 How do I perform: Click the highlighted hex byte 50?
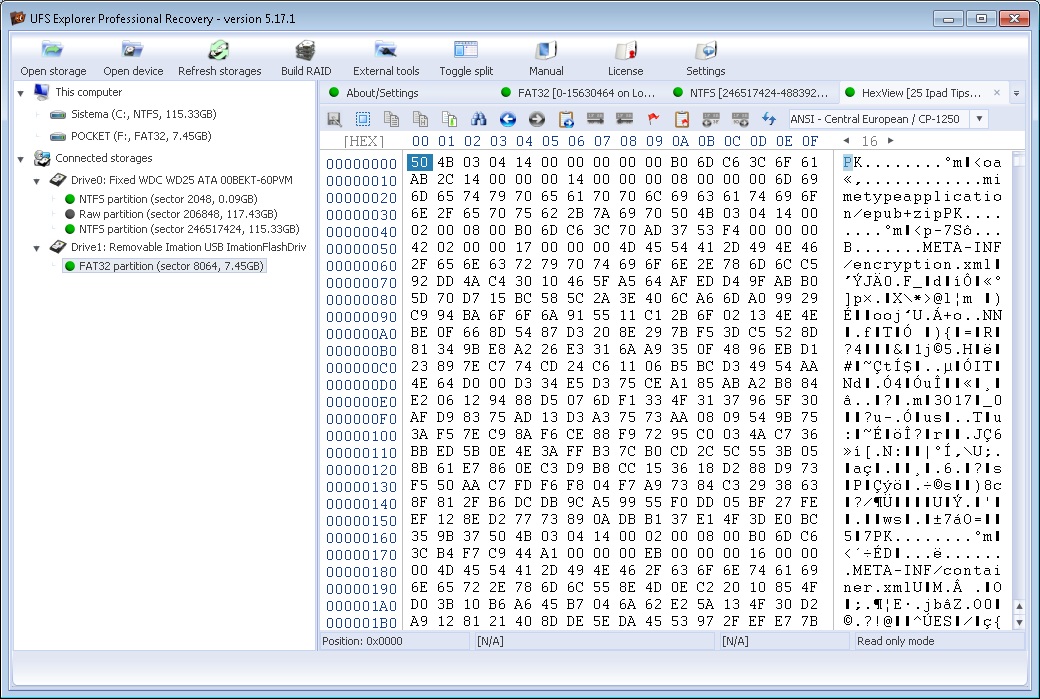tap(419, 162)
